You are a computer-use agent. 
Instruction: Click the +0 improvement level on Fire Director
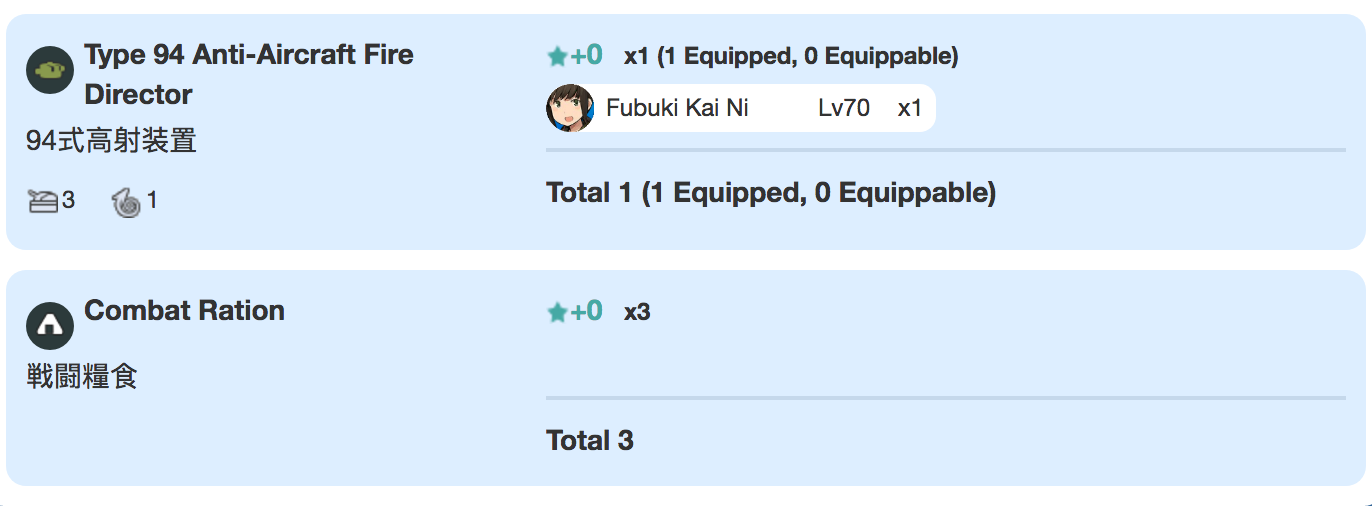[x=586, y=55]
